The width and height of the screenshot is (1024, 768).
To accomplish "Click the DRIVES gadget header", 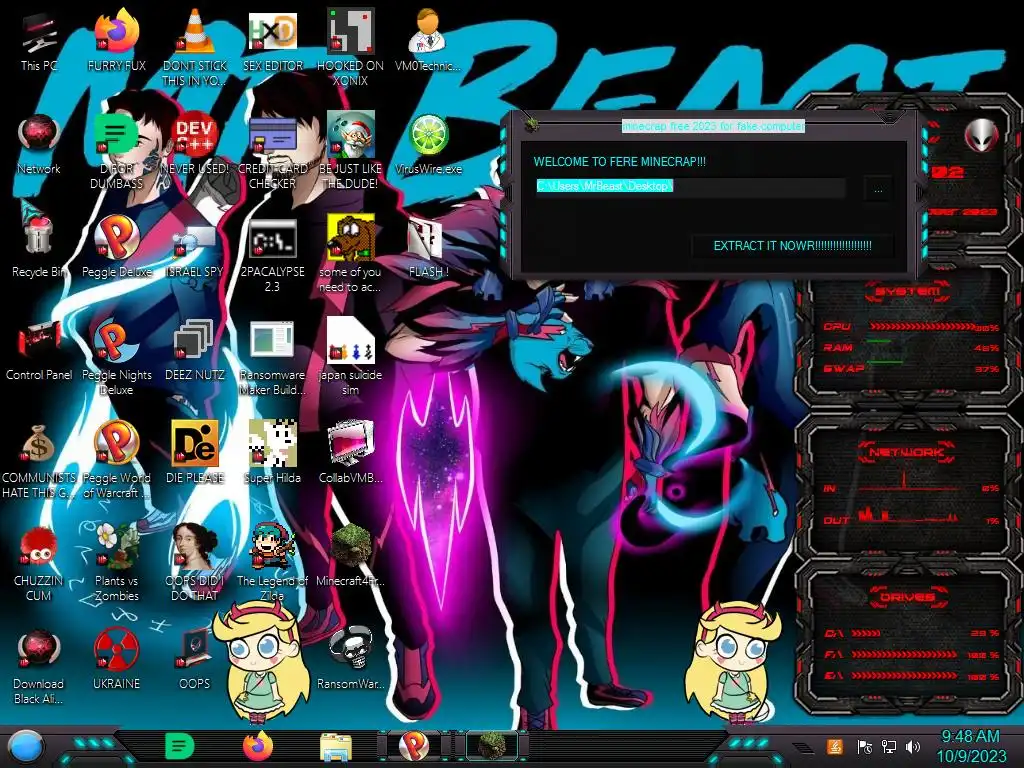I will [x=907, y=597].
